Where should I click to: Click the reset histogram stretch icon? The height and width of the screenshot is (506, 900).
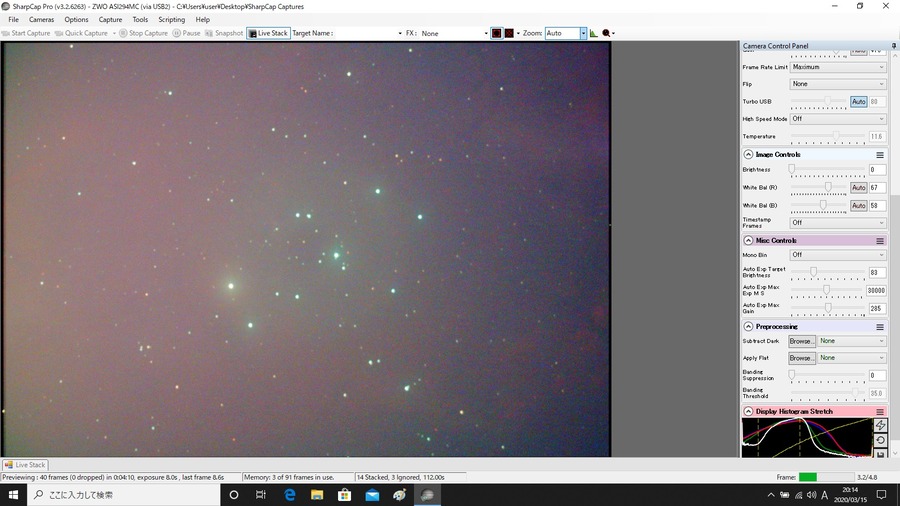tap(880, 440)
